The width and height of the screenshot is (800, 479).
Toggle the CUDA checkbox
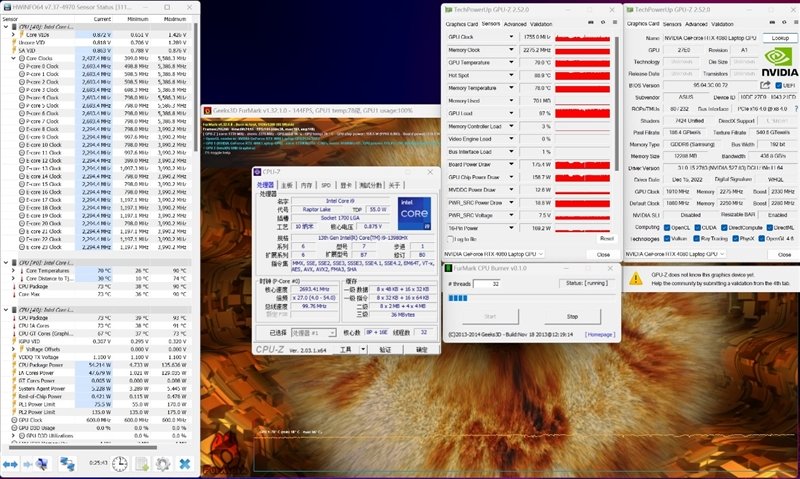[x=697, y=228]
